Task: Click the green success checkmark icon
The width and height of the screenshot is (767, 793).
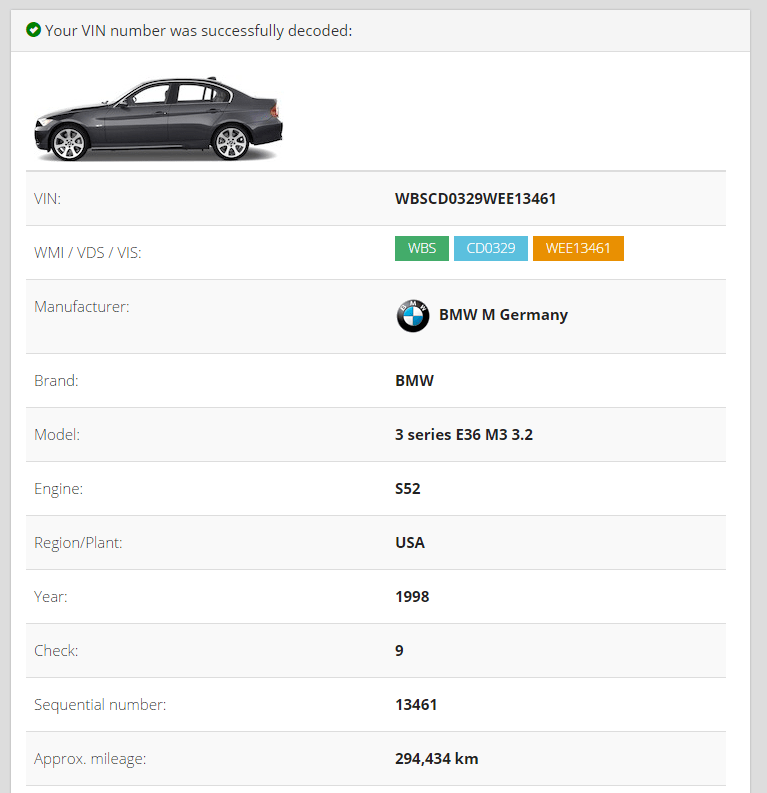Action: click(x=33, y=30)
